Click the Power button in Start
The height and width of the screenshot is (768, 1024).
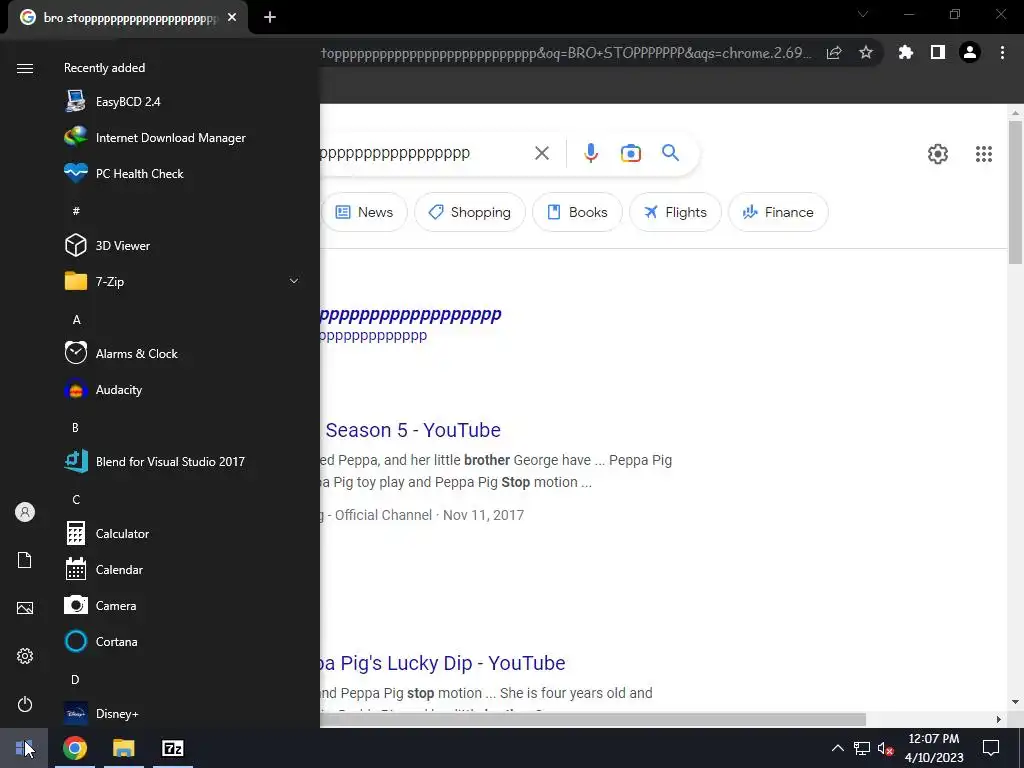pyautogui.click(x=25, y=704)
